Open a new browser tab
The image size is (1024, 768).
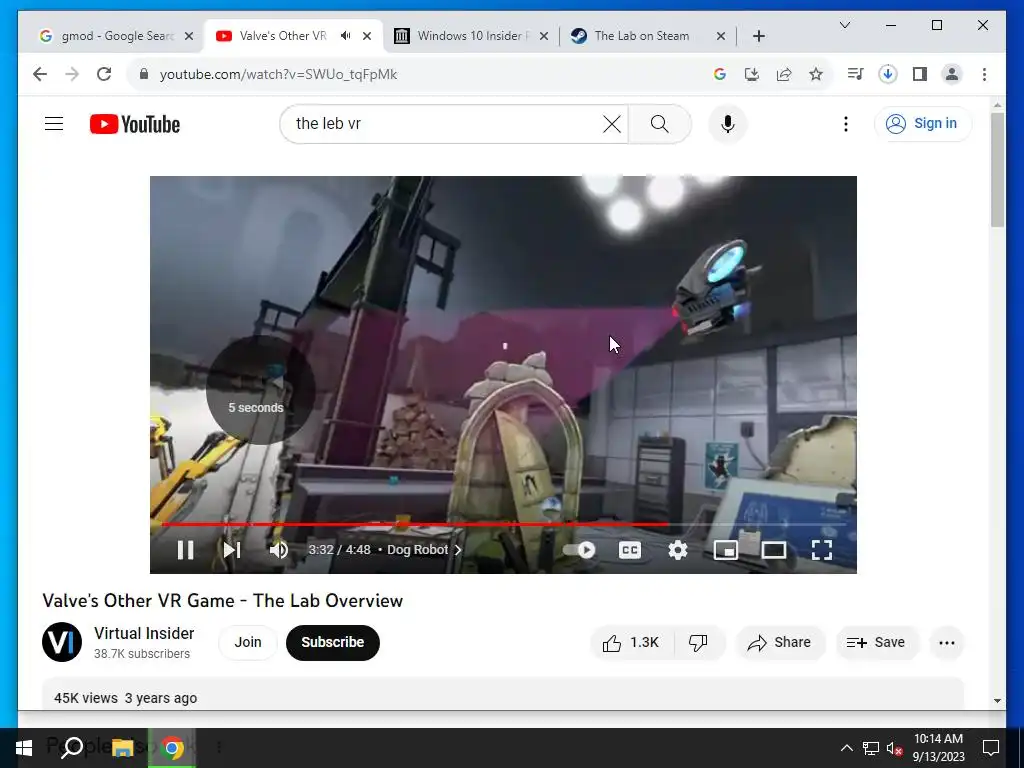[758, 36]
